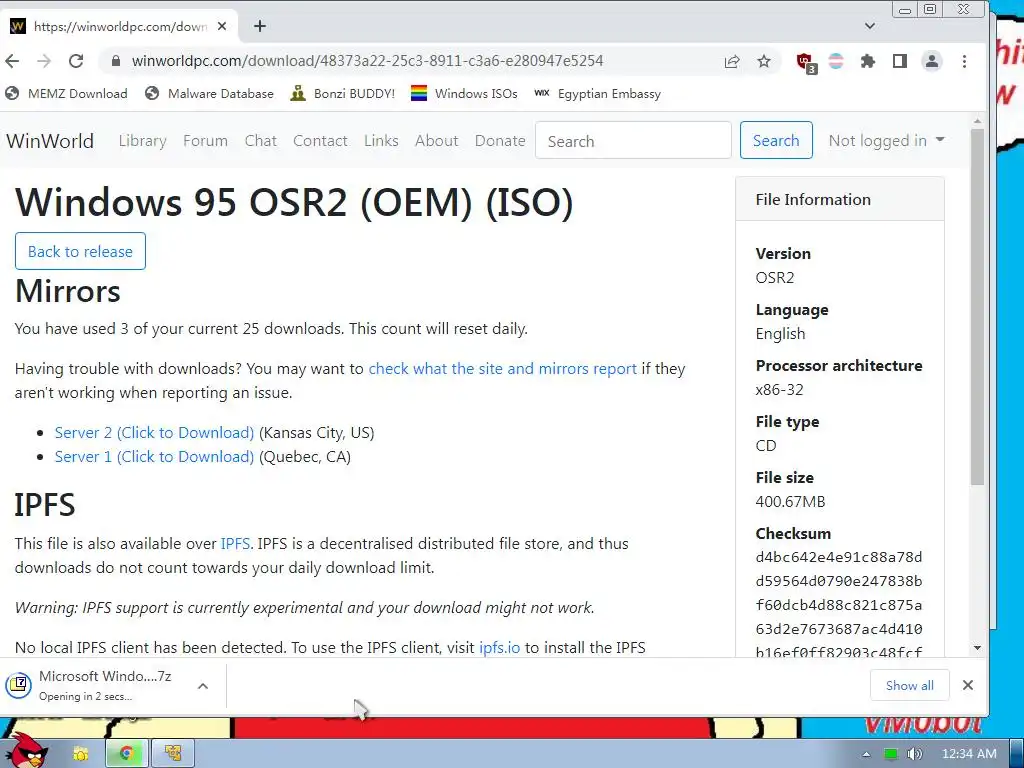Download from Server 1 Quebec

(154, 456)
